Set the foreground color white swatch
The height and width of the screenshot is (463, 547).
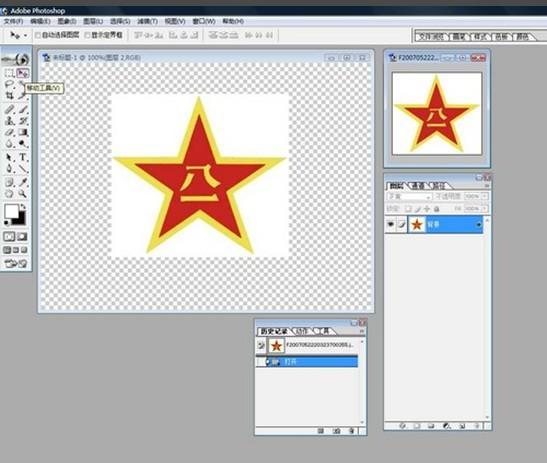tap(11, 211)
